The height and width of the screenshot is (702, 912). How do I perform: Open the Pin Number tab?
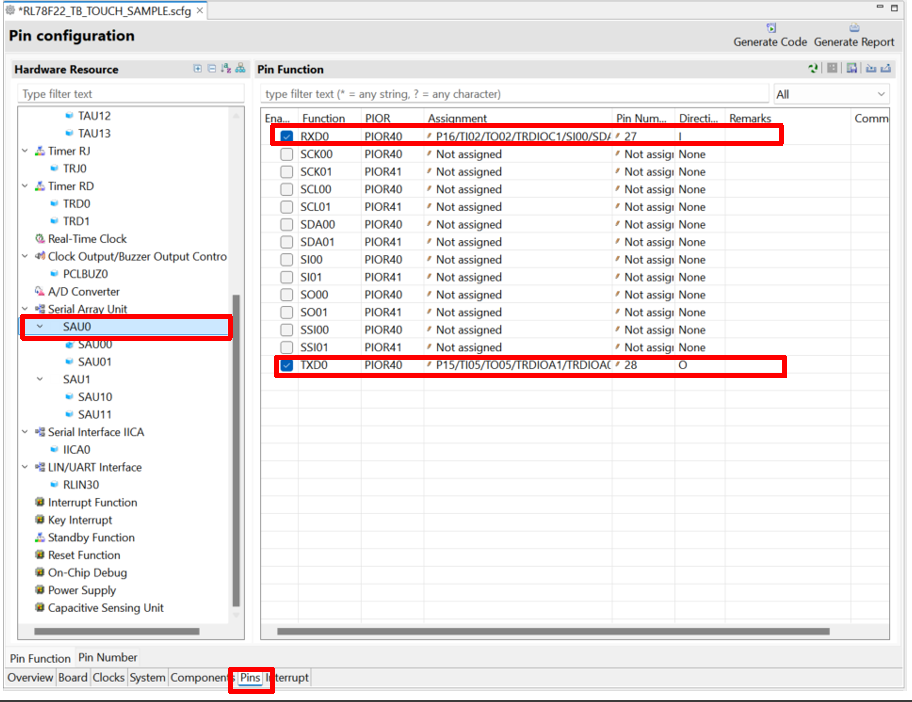[x=108, y=657]
